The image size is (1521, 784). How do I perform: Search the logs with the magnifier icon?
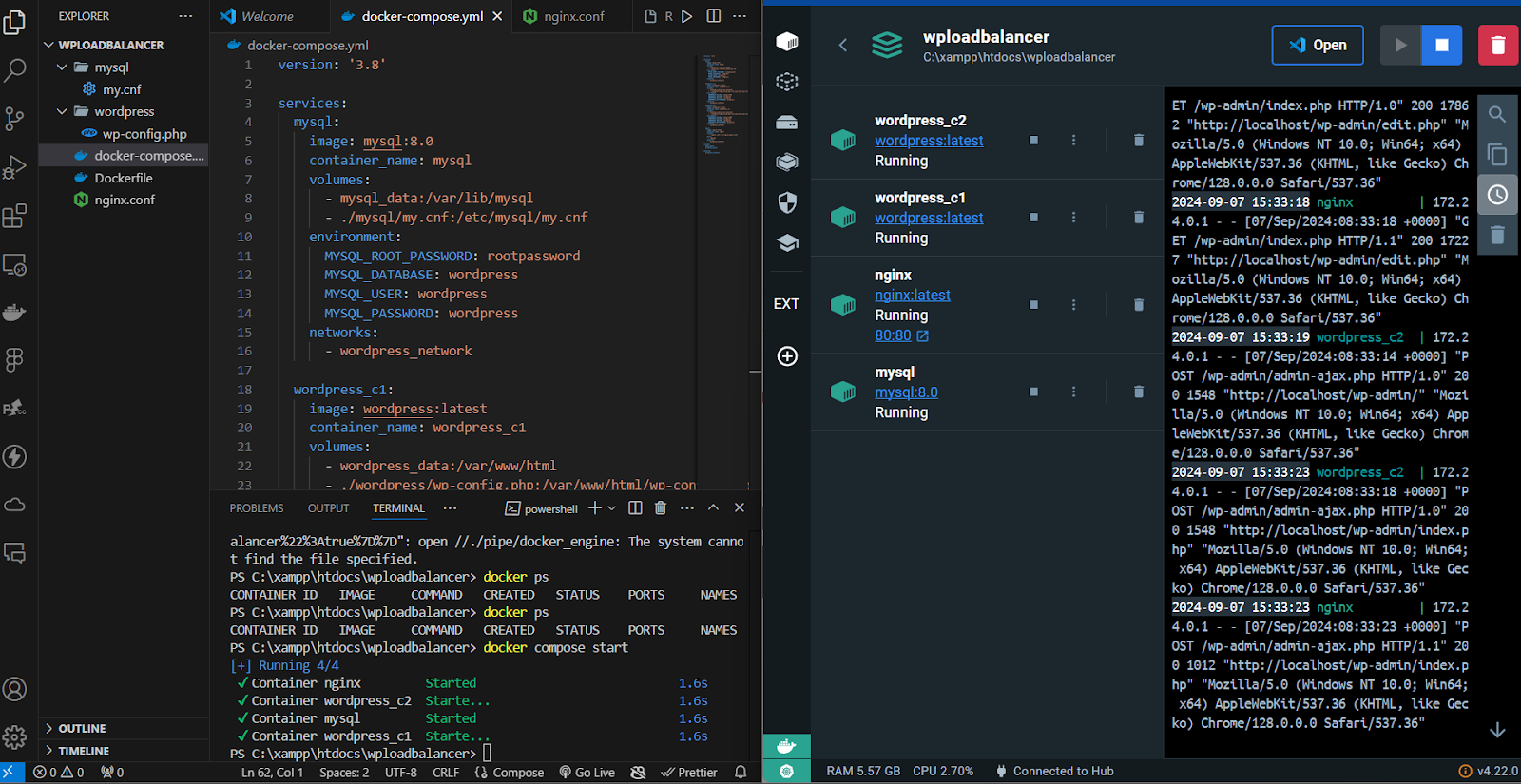click(x=1497, y=114)
